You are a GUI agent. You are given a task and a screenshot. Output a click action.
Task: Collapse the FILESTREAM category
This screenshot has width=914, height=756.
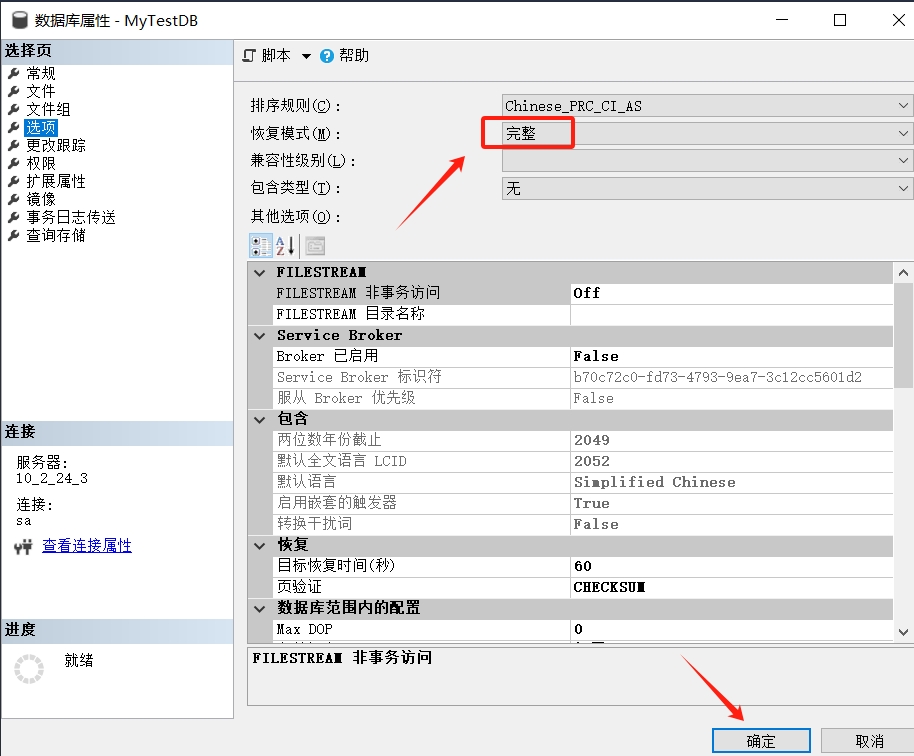259,272
